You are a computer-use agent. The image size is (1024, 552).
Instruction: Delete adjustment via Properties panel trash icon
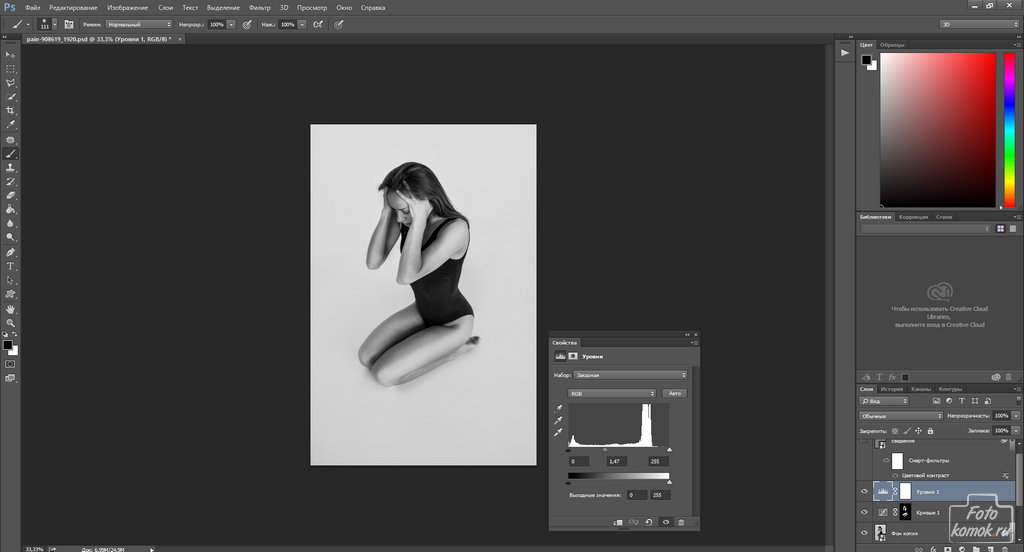tap(681, 522)
